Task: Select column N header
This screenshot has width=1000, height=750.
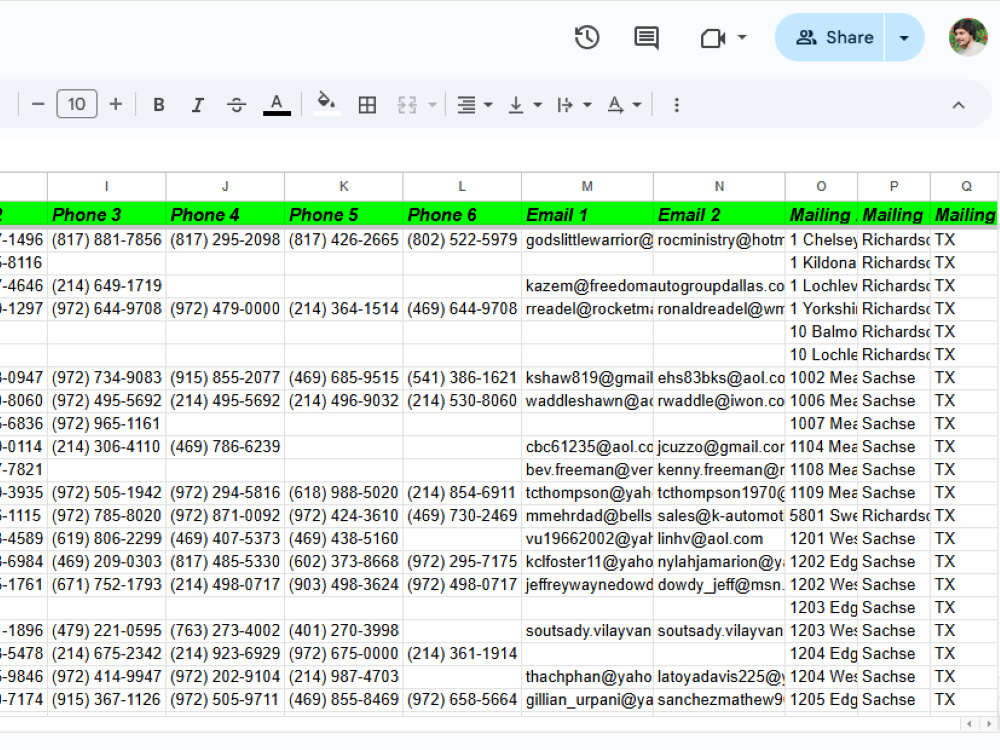Action: 719,186
